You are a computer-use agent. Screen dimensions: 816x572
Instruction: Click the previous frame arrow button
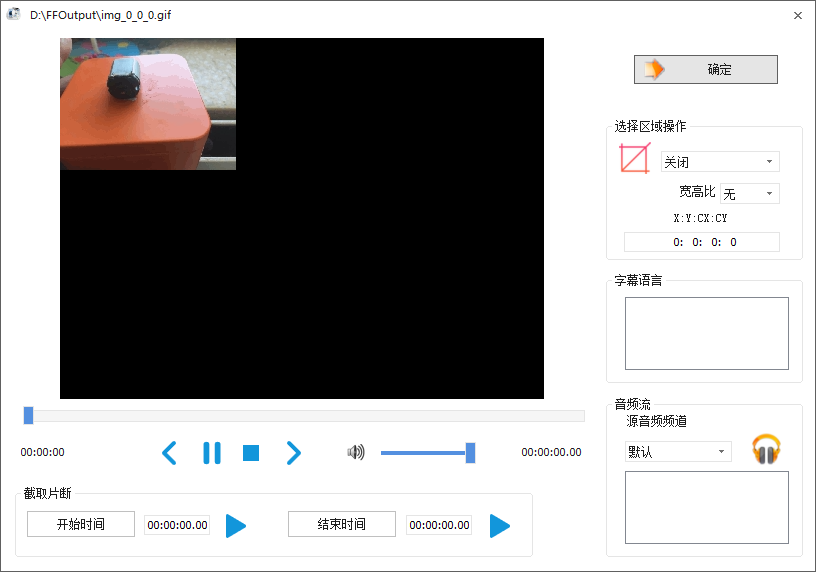coord(170,453)
